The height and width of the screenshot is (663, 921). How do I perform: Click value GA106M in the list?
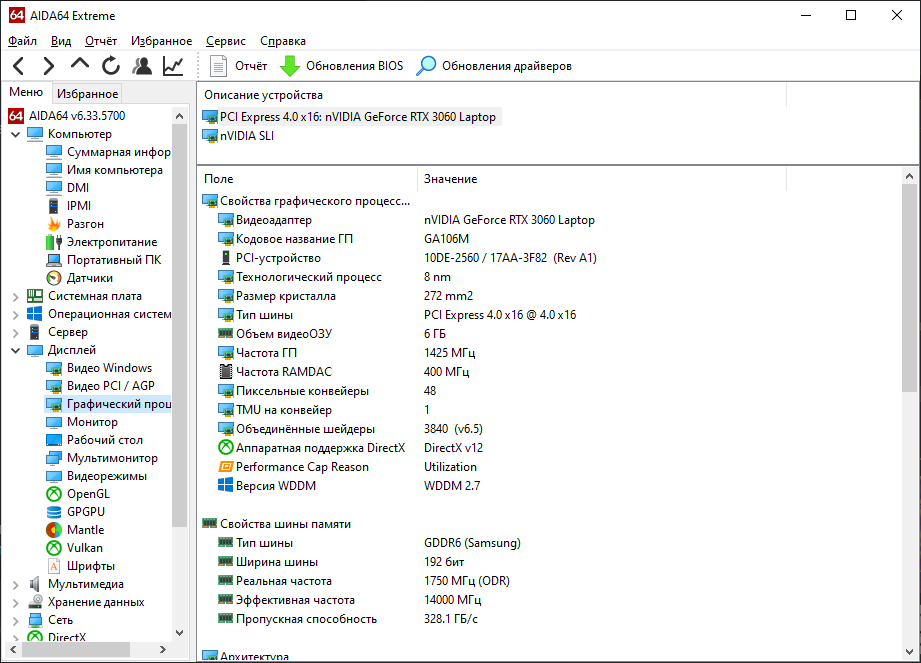[x=446, y=239]
